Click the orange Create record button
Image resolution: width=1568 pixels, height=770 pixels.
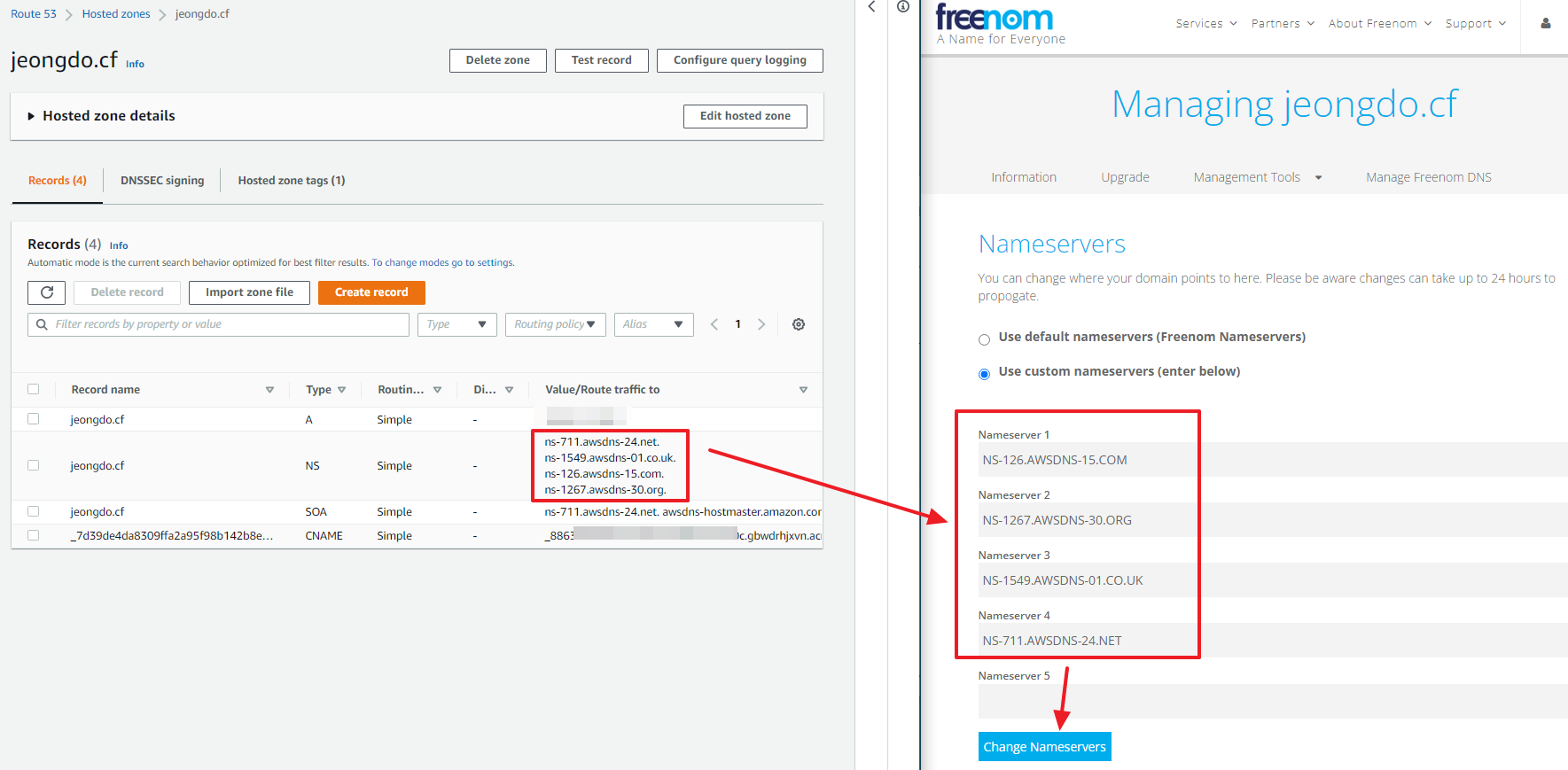pyautogui.click(x=371, y=292)
